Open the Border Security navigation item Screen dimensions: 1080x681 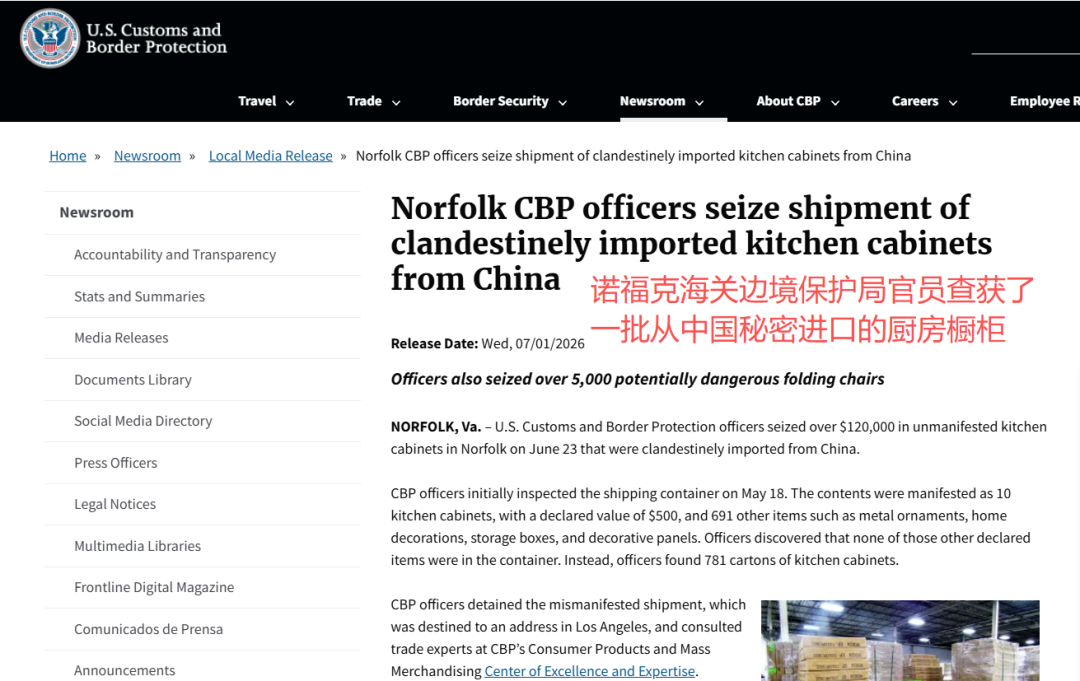click(501, 101)
